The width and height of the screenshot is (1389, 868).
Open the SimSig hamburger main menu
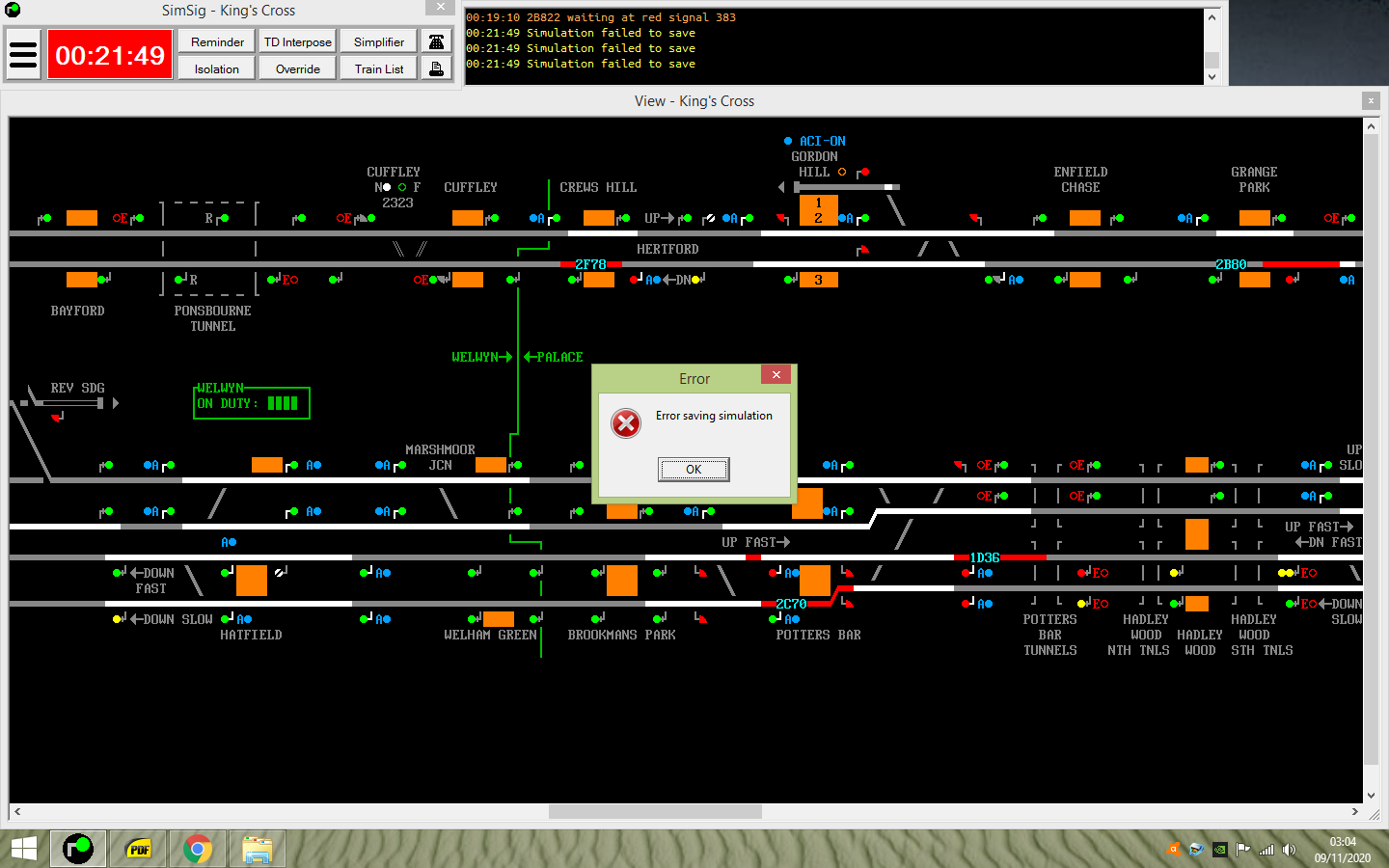tap(23, 55)
